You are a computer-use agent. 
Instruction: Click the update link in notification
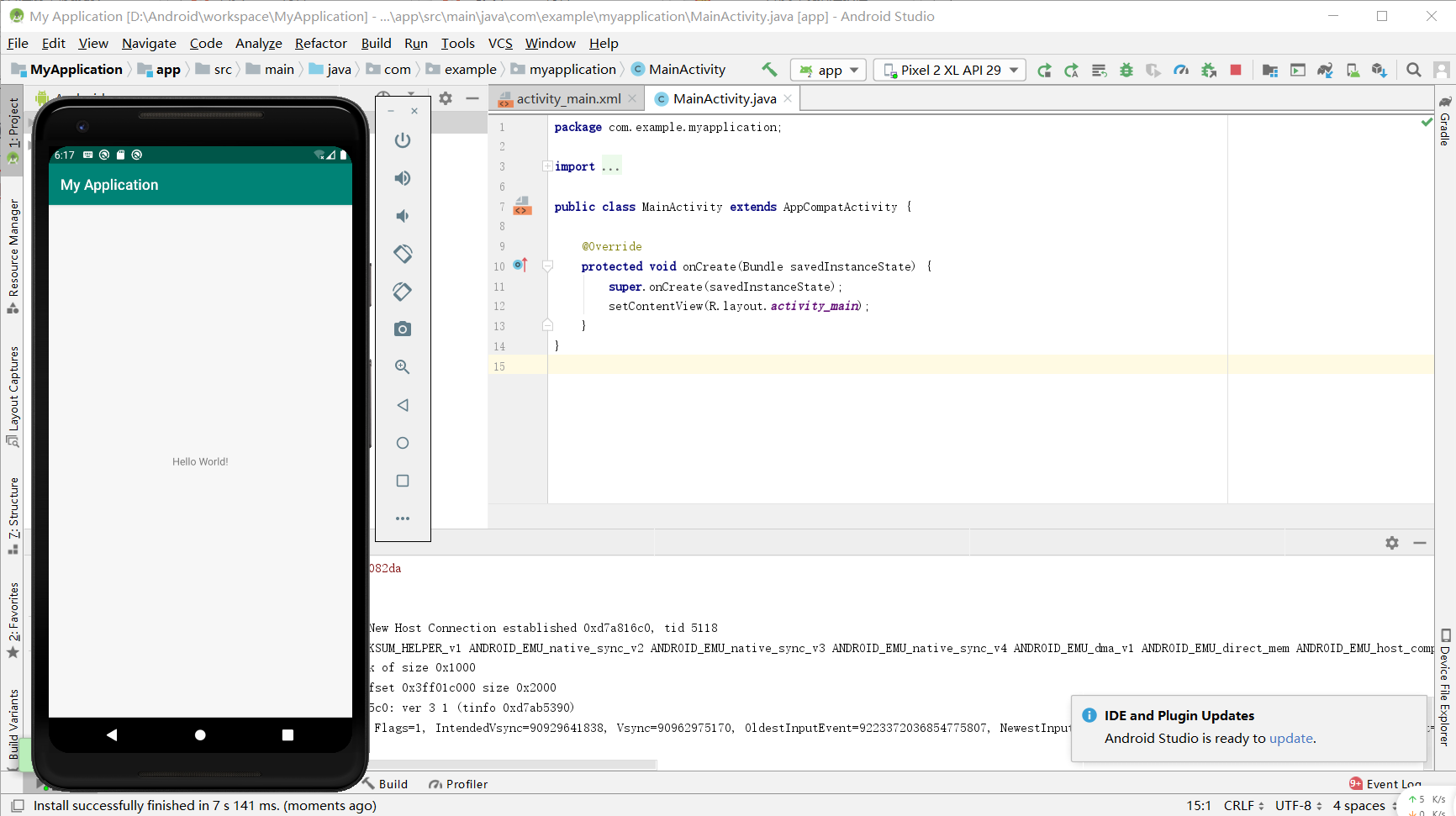click(x=1290, y=739)
